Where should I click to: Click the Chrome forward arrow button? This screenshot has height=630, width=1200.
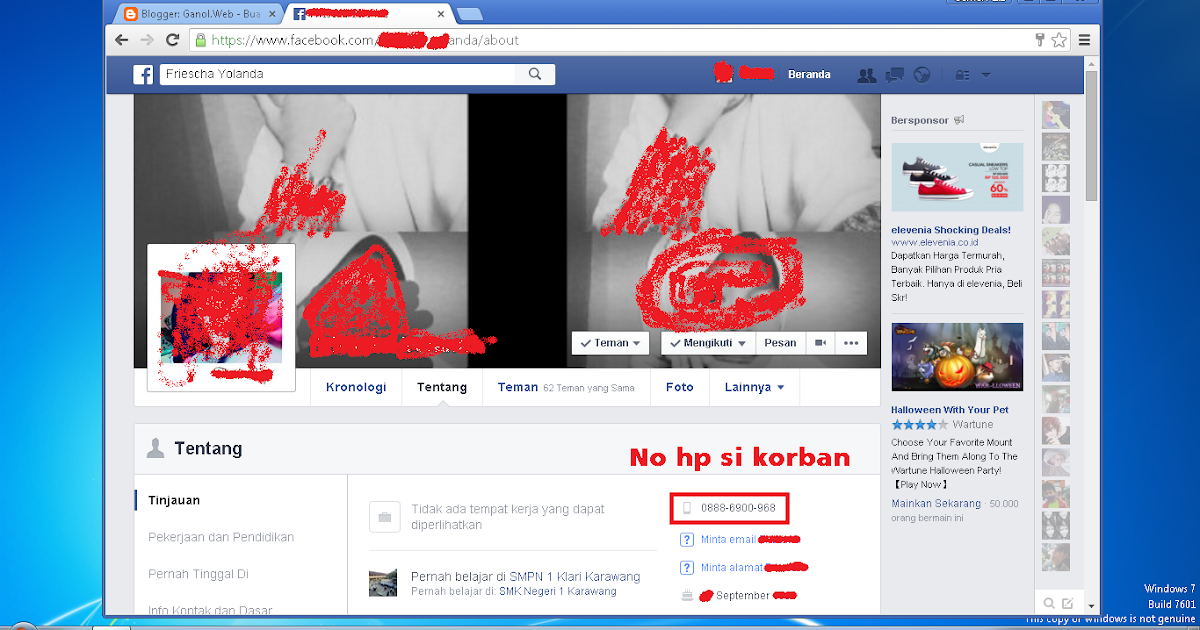pyautogui.click(x=147, y=40)
